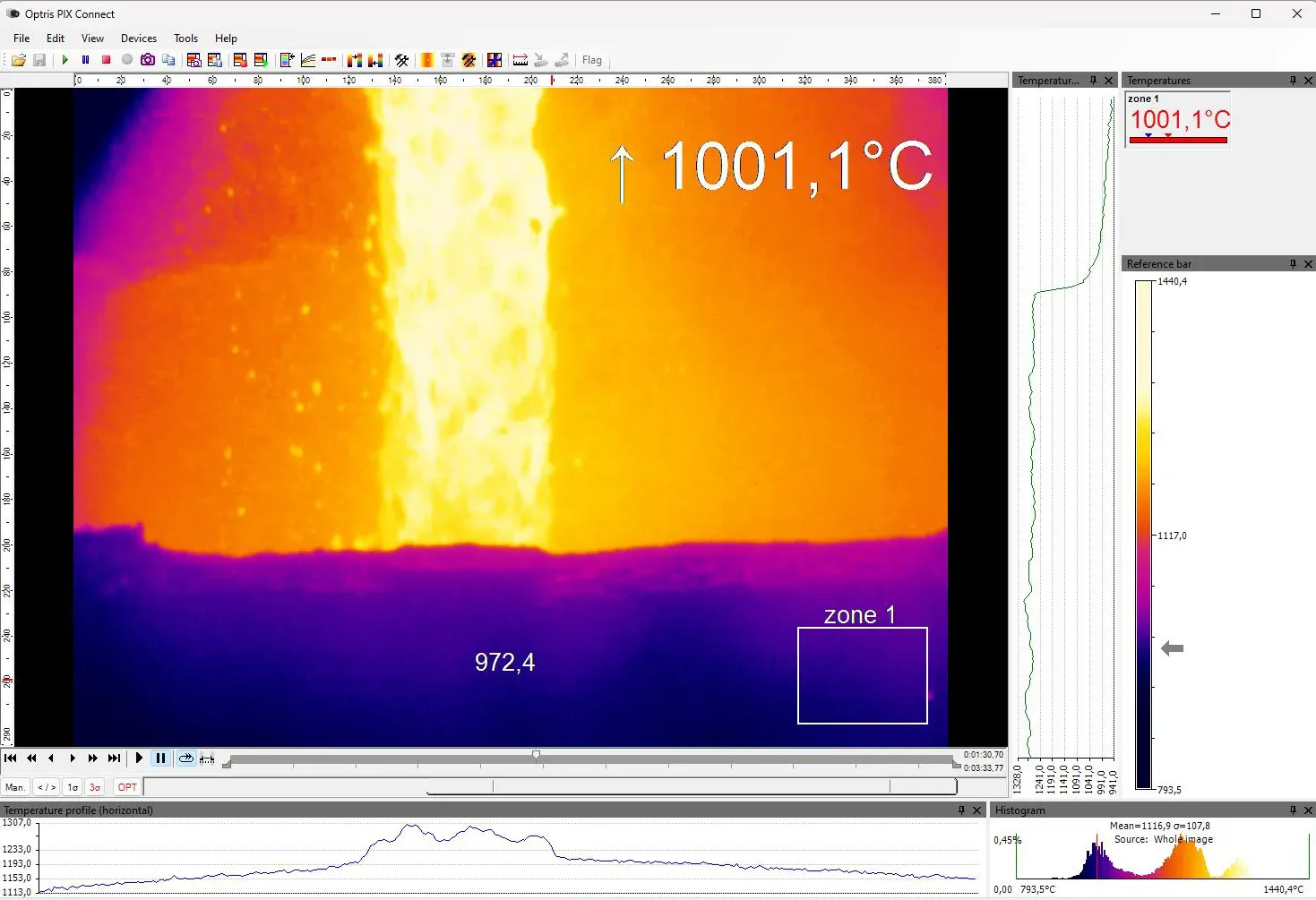Click the open file folder icon
Screen dimensions: 1316x900
coord(18,60)
